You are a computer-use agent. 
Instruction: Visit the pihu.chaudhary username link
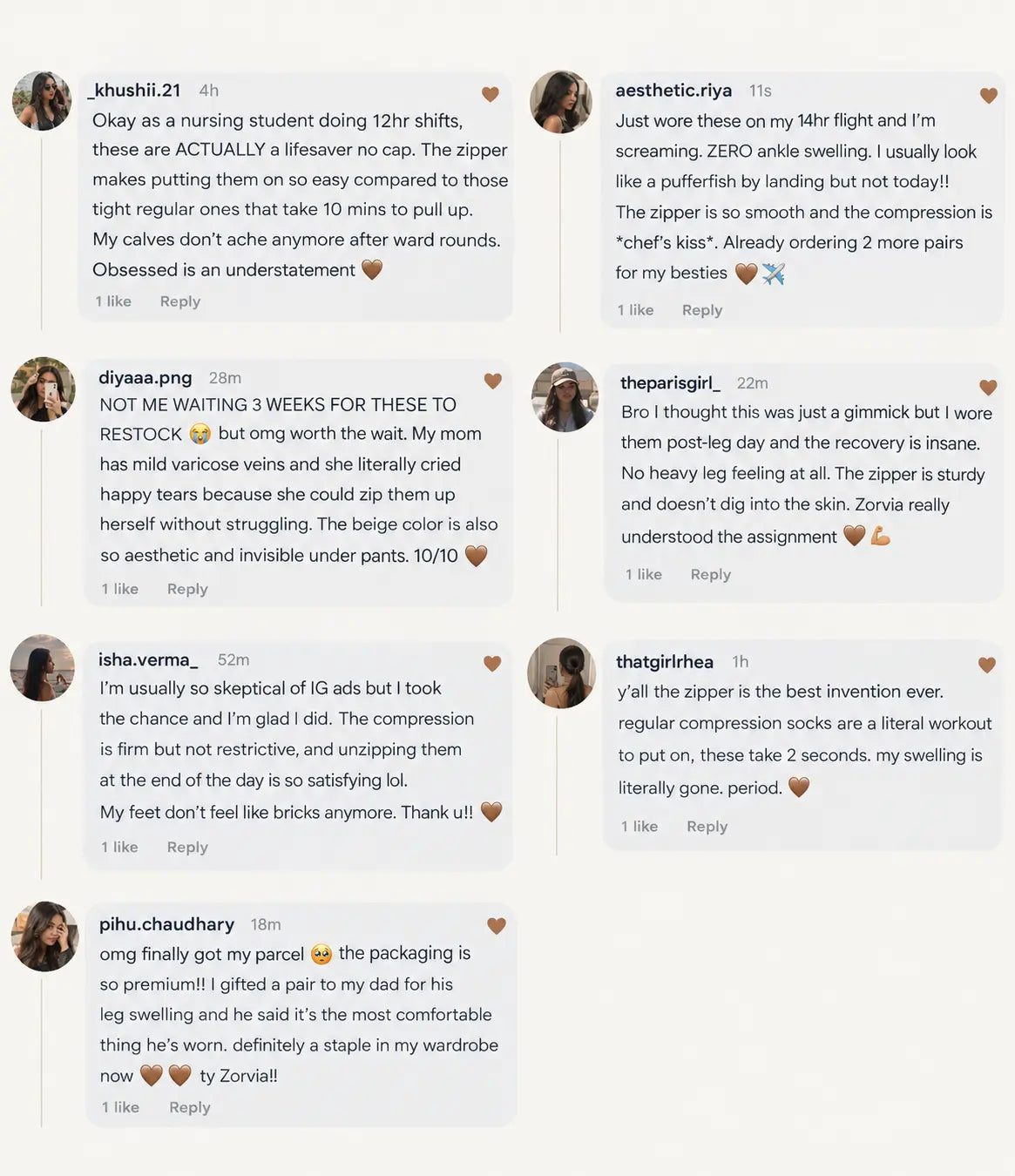(x=166, y=924)
